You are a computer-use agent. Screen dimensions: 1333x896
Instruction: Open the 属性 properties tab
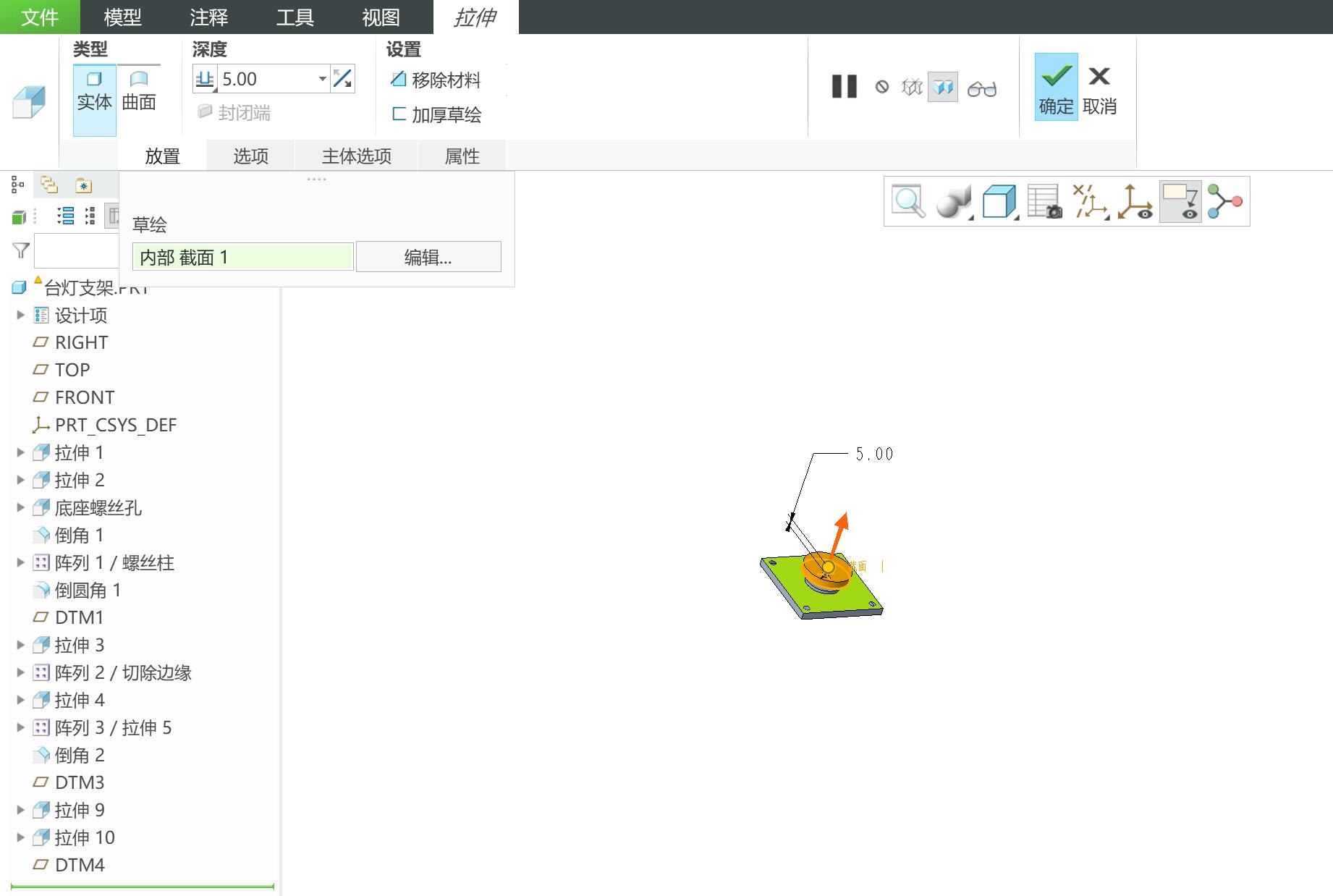(462, 156)
